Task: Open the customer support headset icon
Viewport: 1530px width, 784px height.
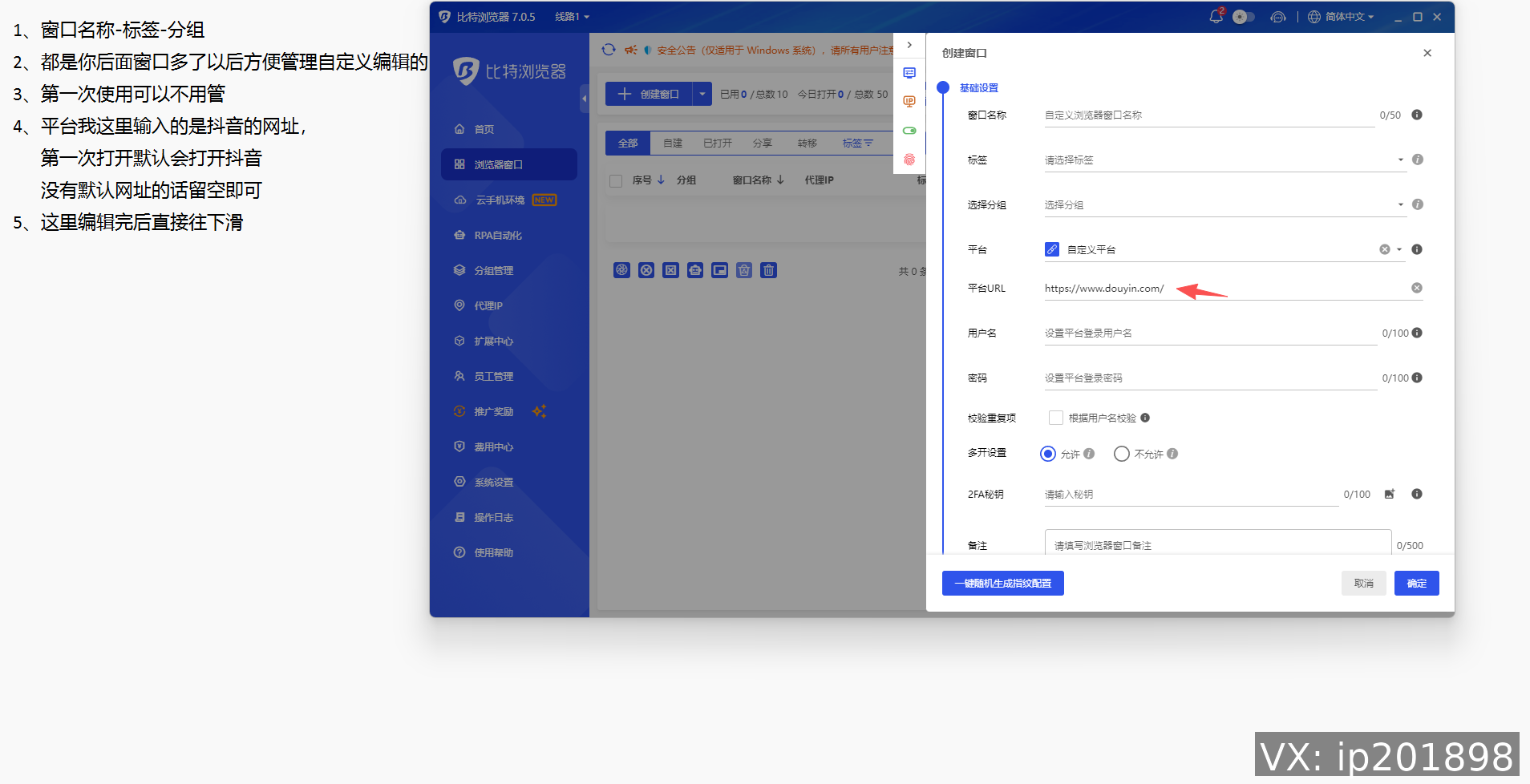Action: [1278, 17]
